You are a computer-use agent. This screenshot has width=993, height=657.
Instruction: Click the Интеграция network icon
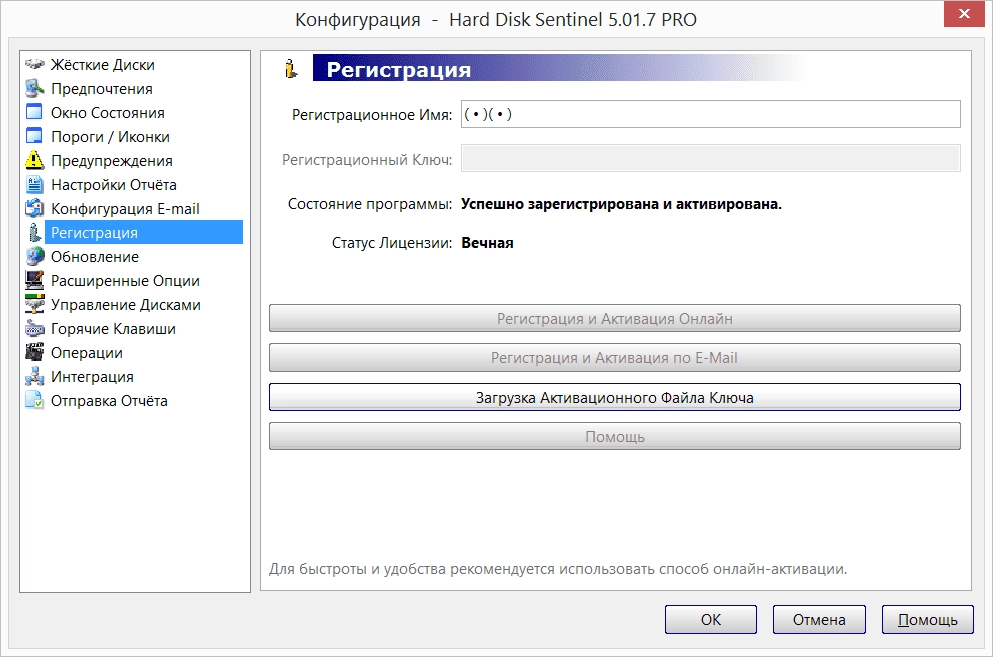(34, 377)
